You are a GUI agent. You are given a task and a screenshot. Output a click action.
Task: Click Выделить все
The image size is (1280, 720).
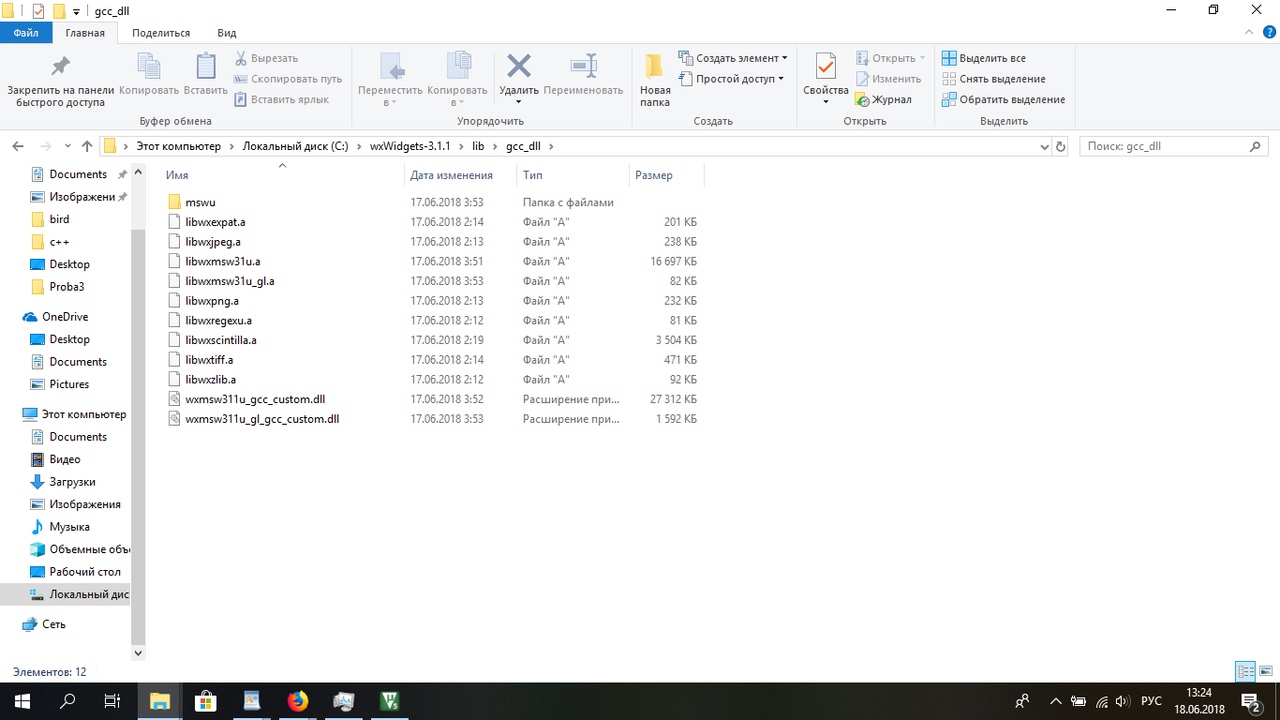point(984,58)
